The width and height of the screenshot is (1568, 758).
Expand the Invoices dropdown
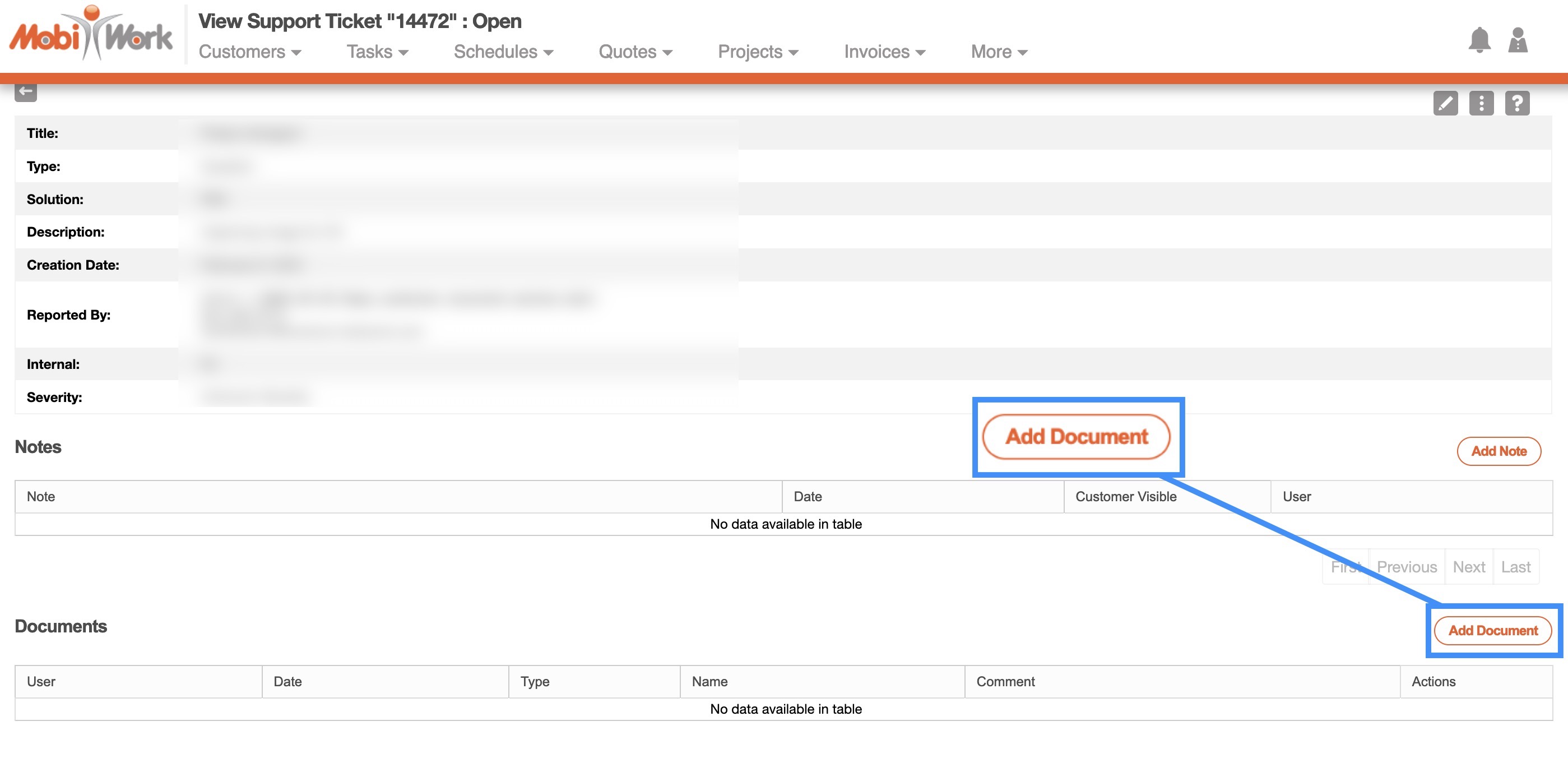pyautogui.click(x=884, y=52)
